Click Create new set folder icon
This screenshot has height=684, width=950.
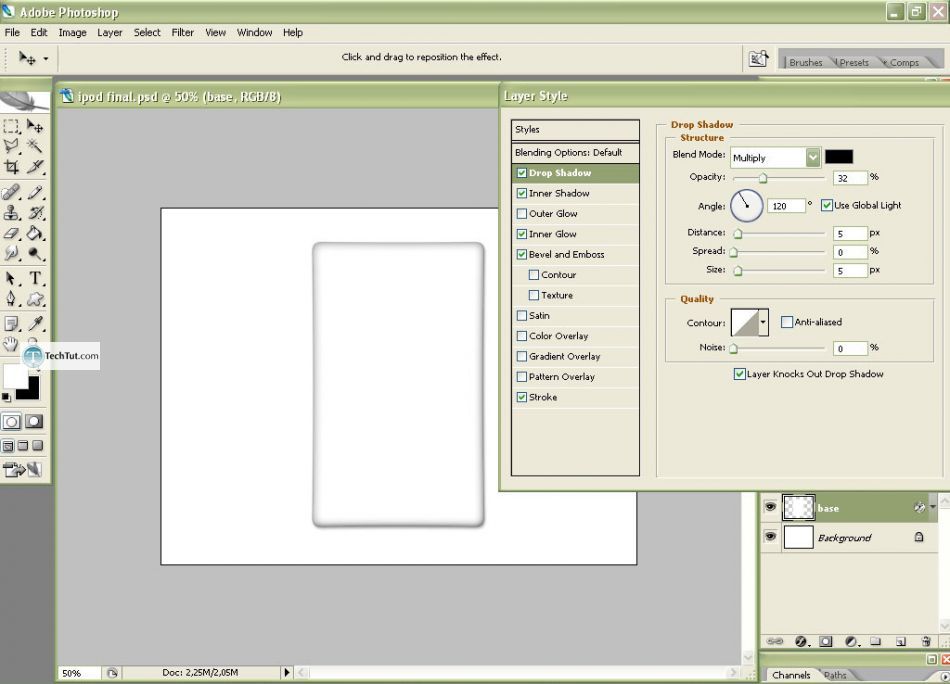(x=875, y=641)
